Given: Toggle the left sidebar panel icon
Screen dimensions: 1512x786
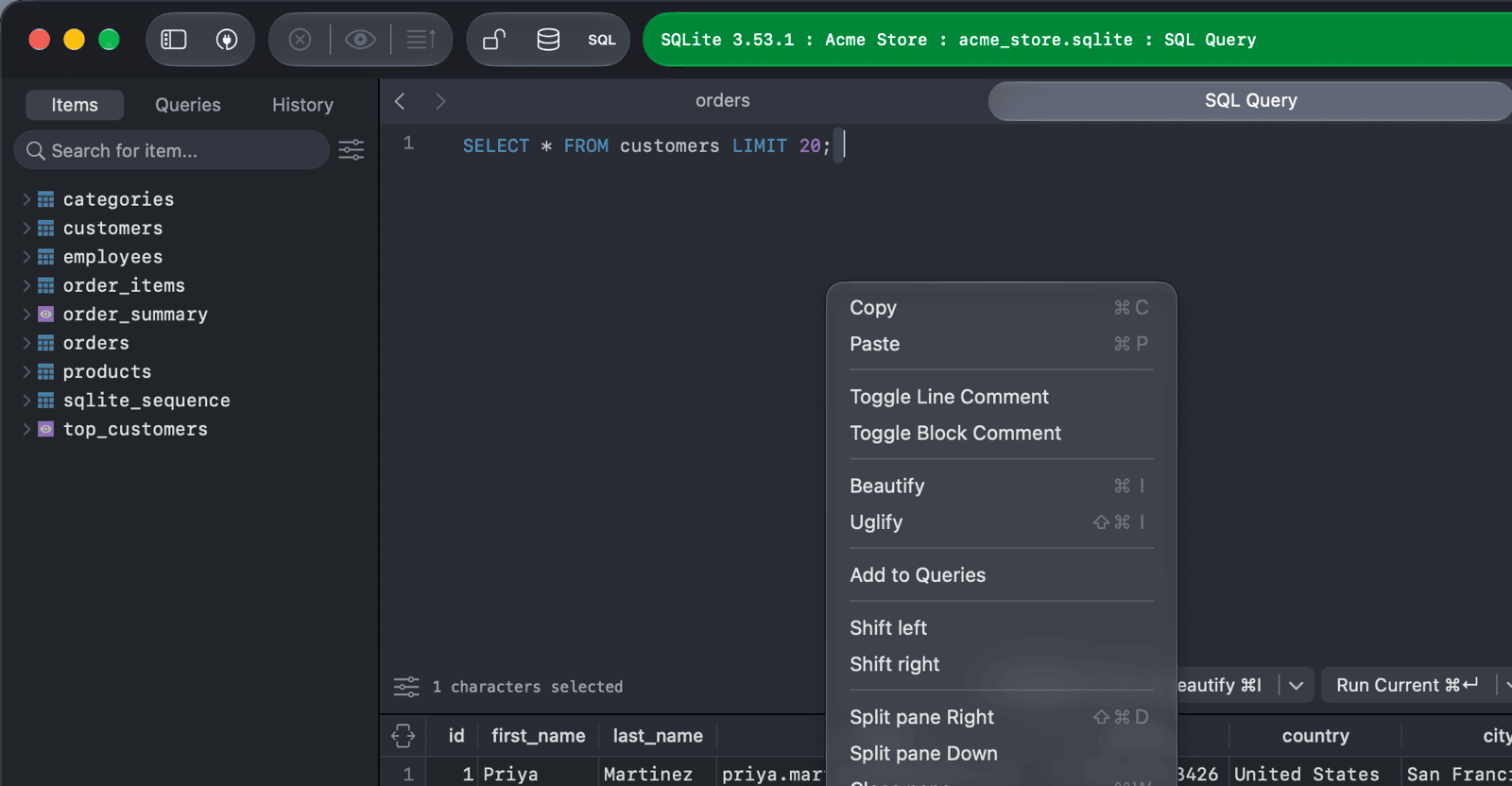Looking at the screenshot, I should tap(174, 40).
